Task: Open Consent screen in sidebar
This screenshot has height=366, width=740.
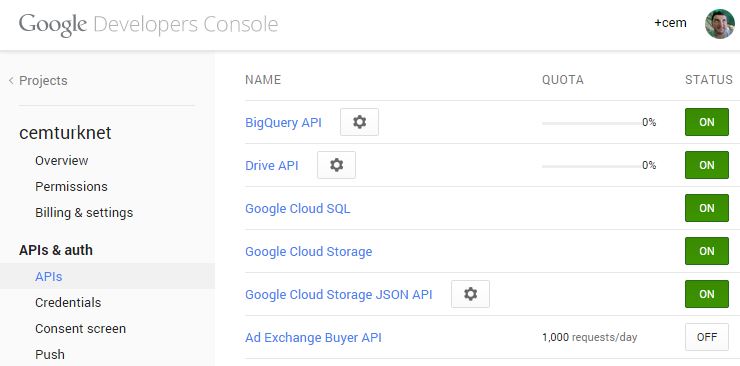Action: [x=80, y=328]
